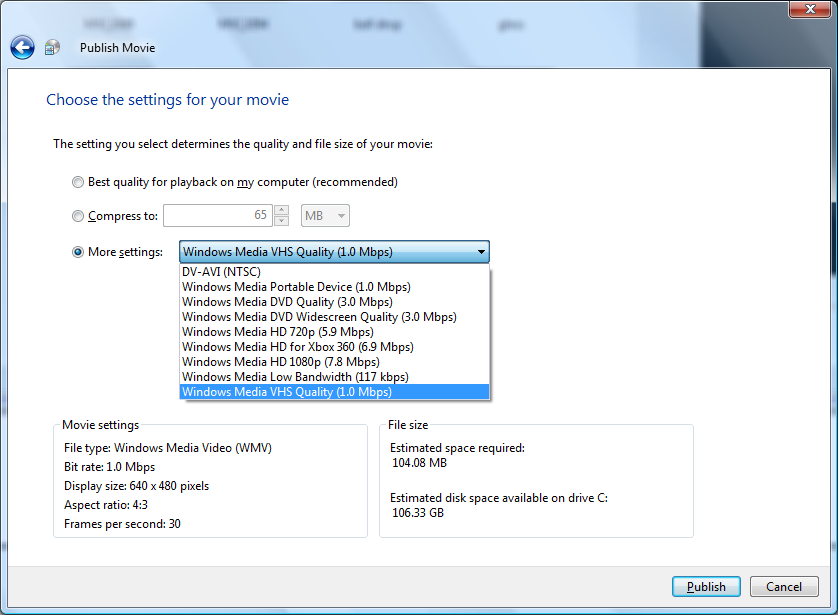Click the Publish button
838x615 pixels.
706,587
